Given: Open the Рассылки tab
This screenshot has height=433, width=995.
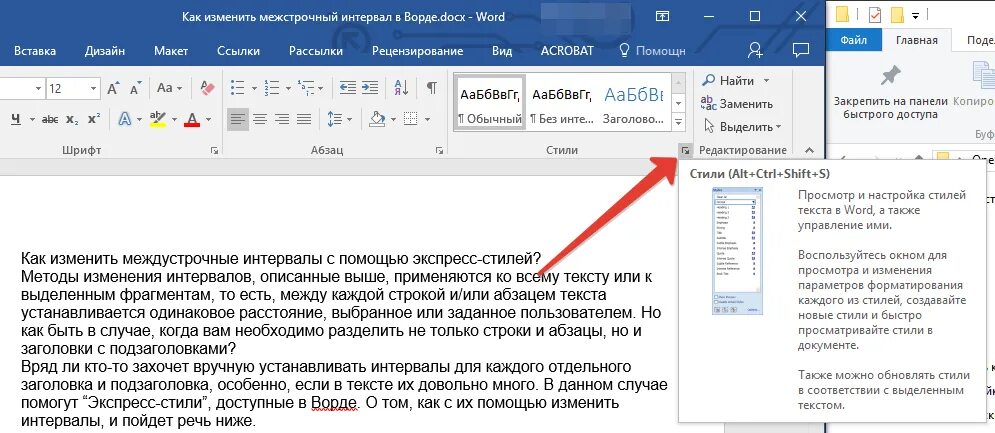Looking at the screenshot, I should 316,51.
